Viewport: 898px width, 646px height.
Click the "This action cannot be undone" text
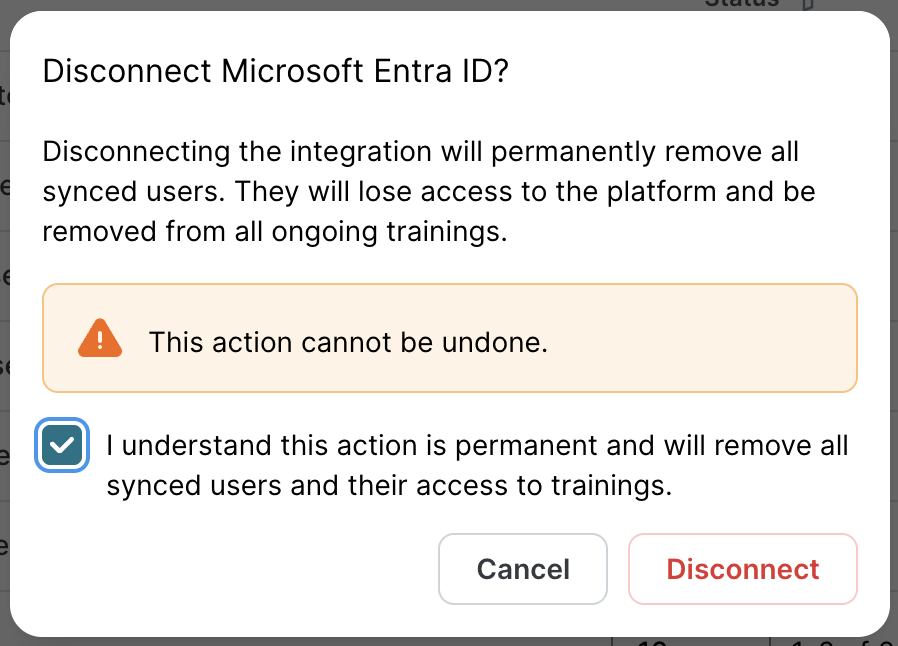348,343
